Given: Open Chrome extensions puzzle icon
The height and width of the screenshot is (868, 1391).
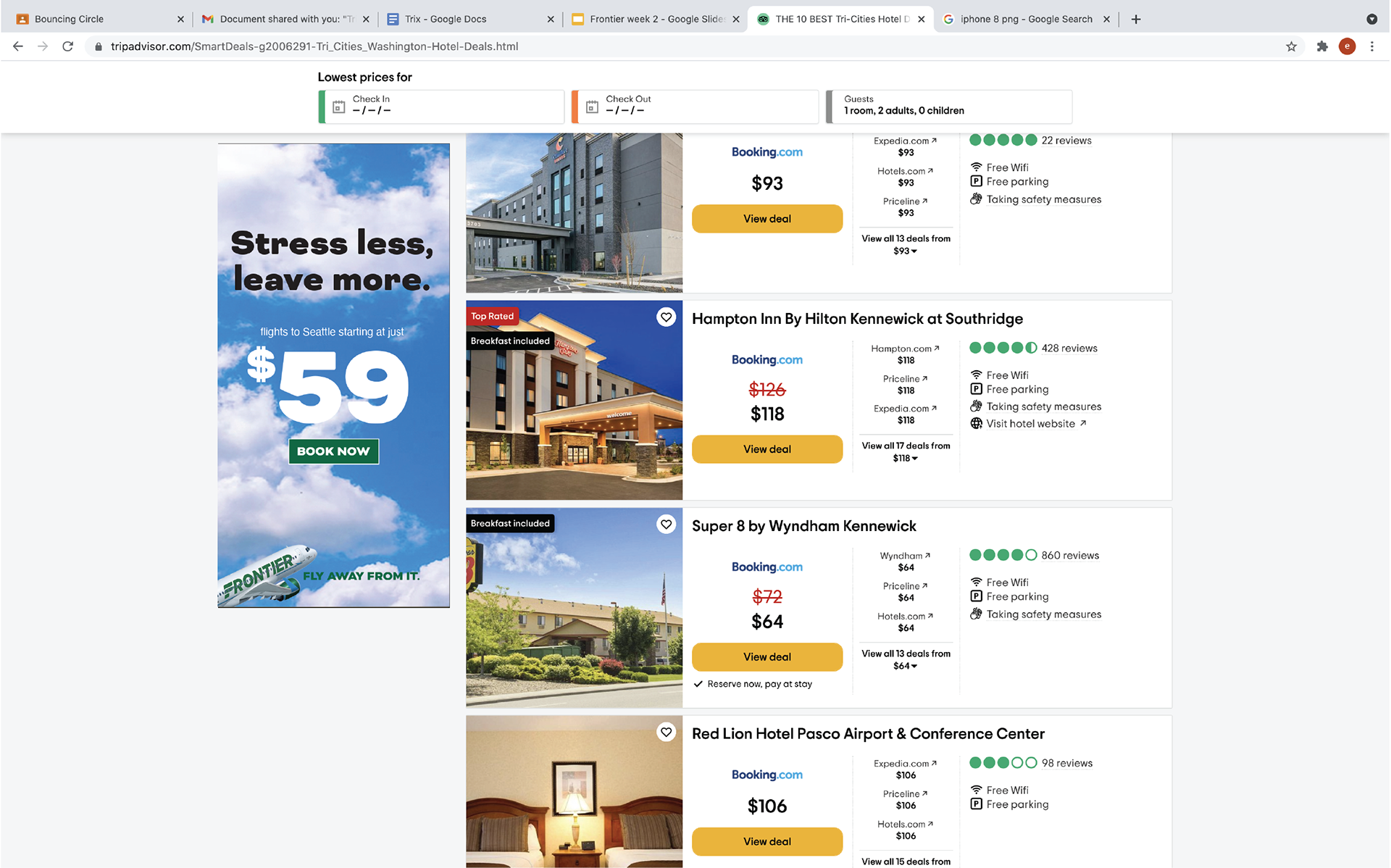Looking at the screenshot, I should point(1322,46).
